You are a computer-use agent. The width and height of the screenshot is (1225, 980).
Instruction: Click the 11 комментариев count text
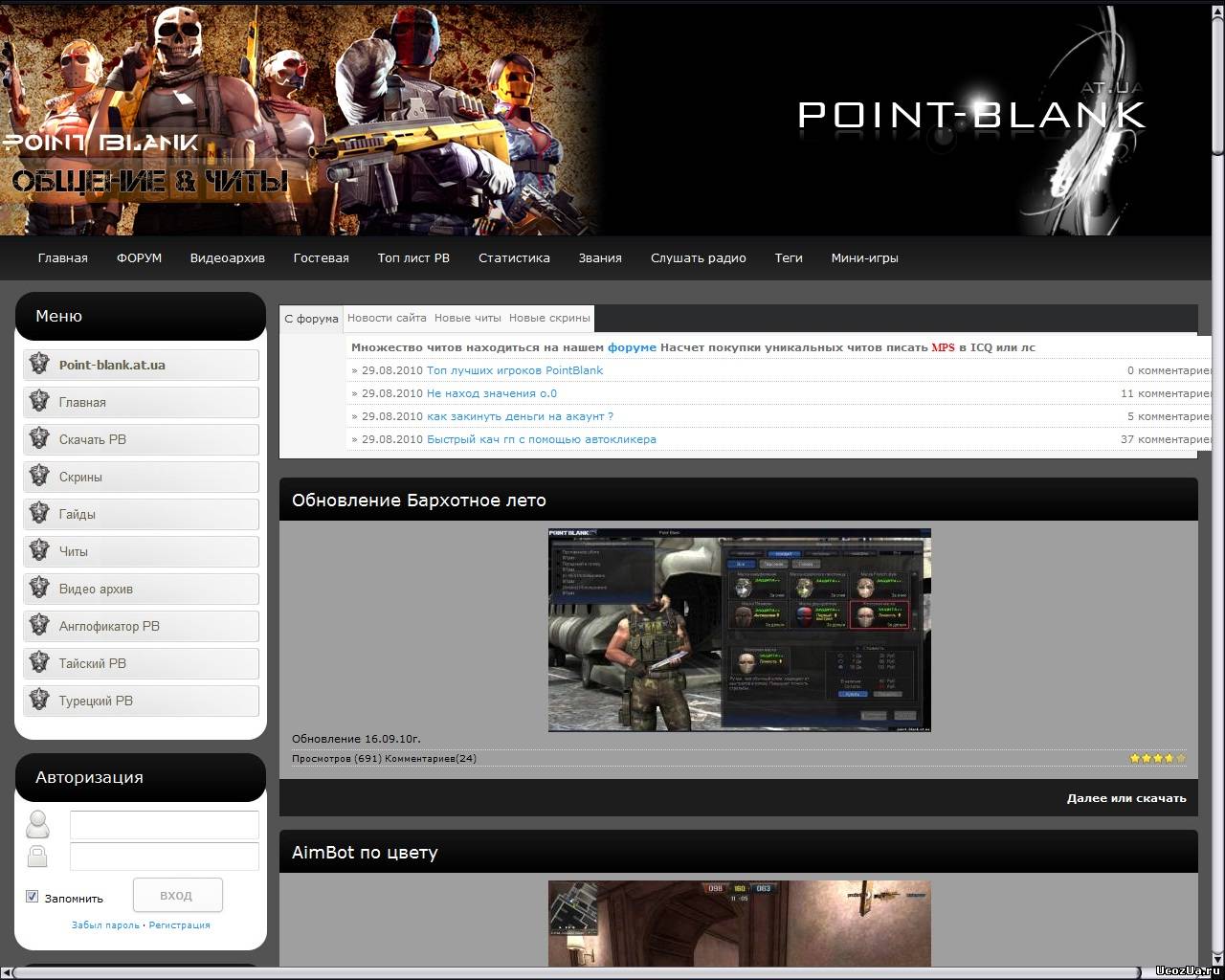coord(1166,393)
